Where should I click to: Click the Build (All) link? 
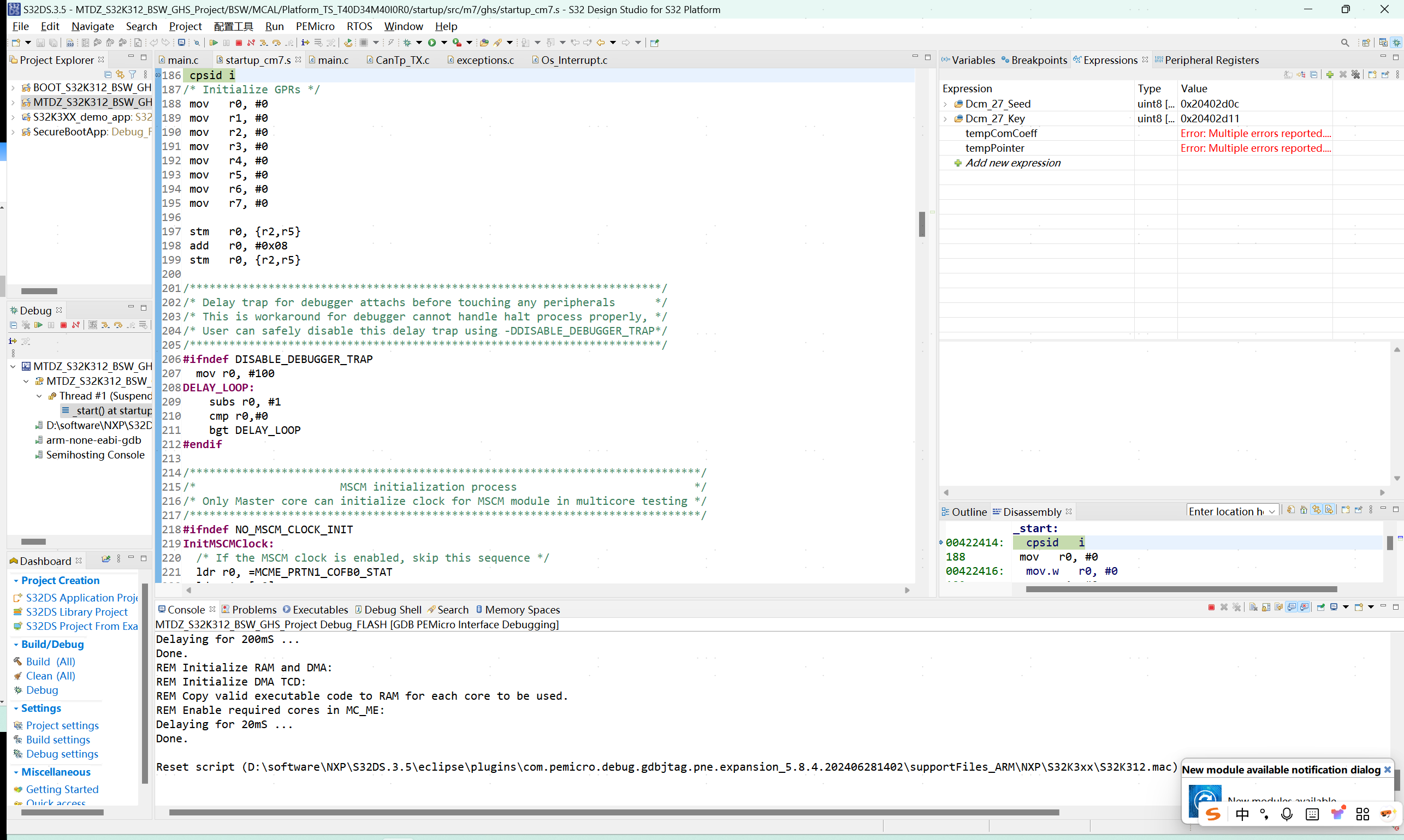[50, 661]
